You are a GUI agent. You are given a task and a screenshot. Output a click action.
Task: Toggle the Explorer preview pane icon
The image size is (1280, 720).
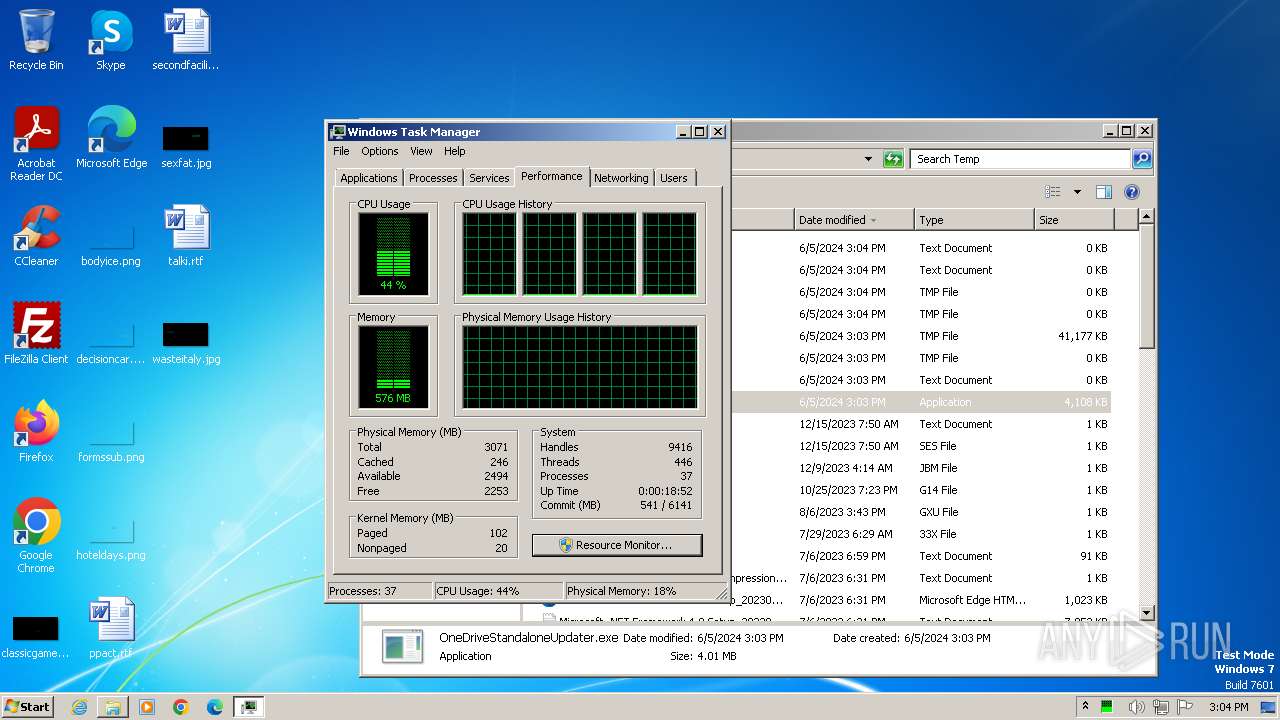1104,192
